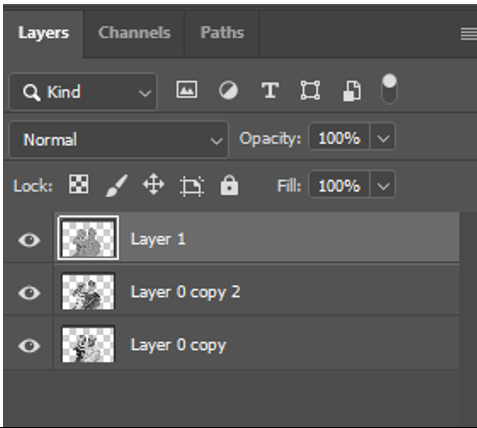Click the Opacity 100% value field
The image size is (477, 428).
click(339, 137)
